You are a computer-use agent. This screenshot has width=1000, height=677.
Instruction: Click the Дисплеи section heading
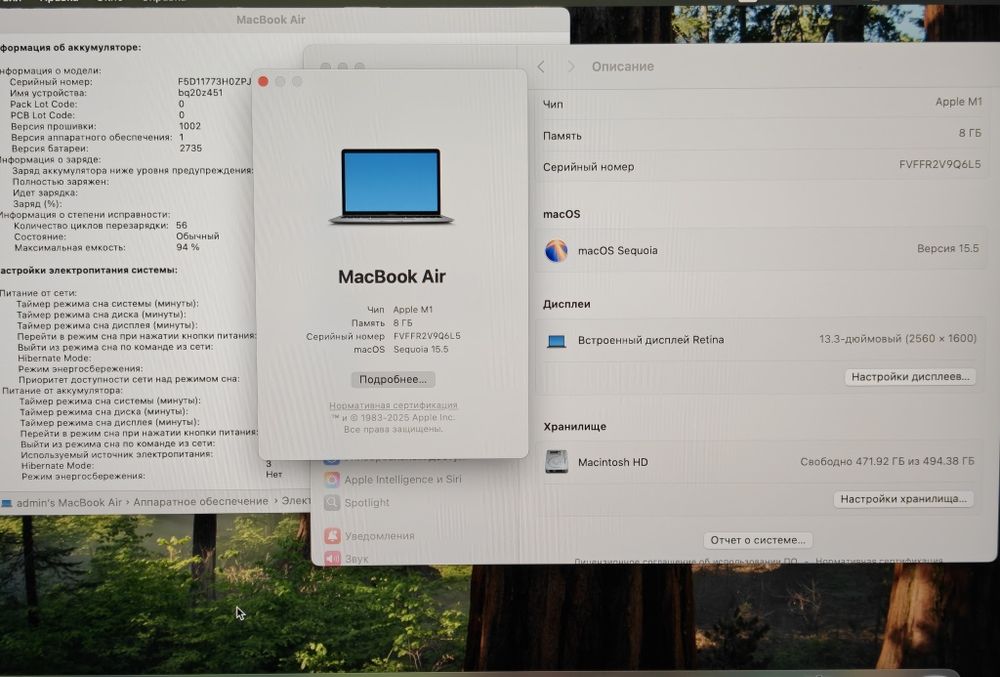pyautogui.click(x=566, y=304)
